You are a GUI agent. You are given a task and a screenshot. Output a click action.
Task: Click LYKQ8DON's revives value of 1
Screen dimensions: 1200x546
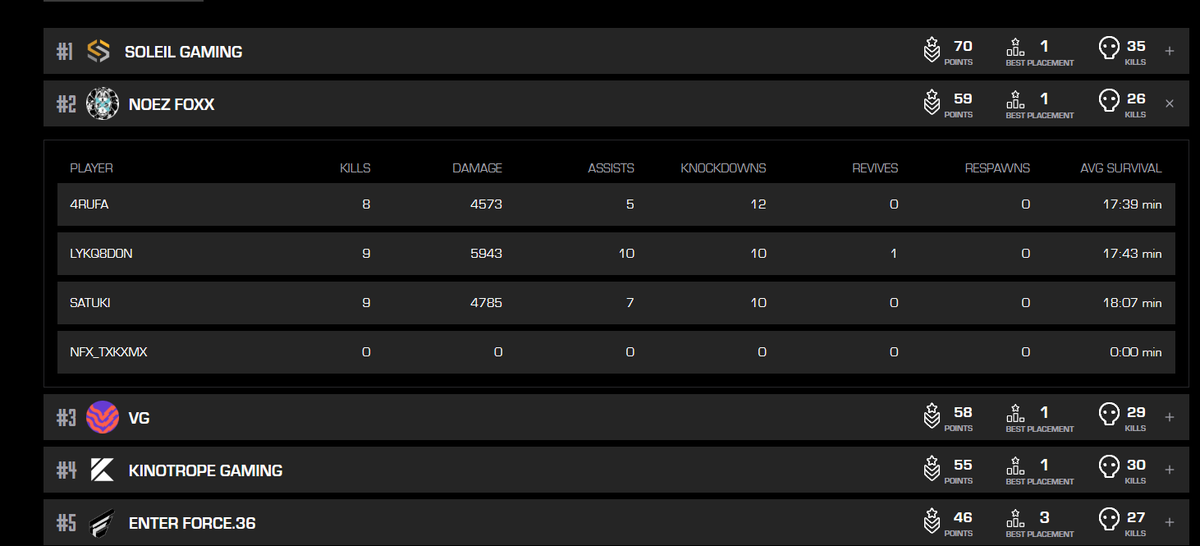tap(894, 253)
